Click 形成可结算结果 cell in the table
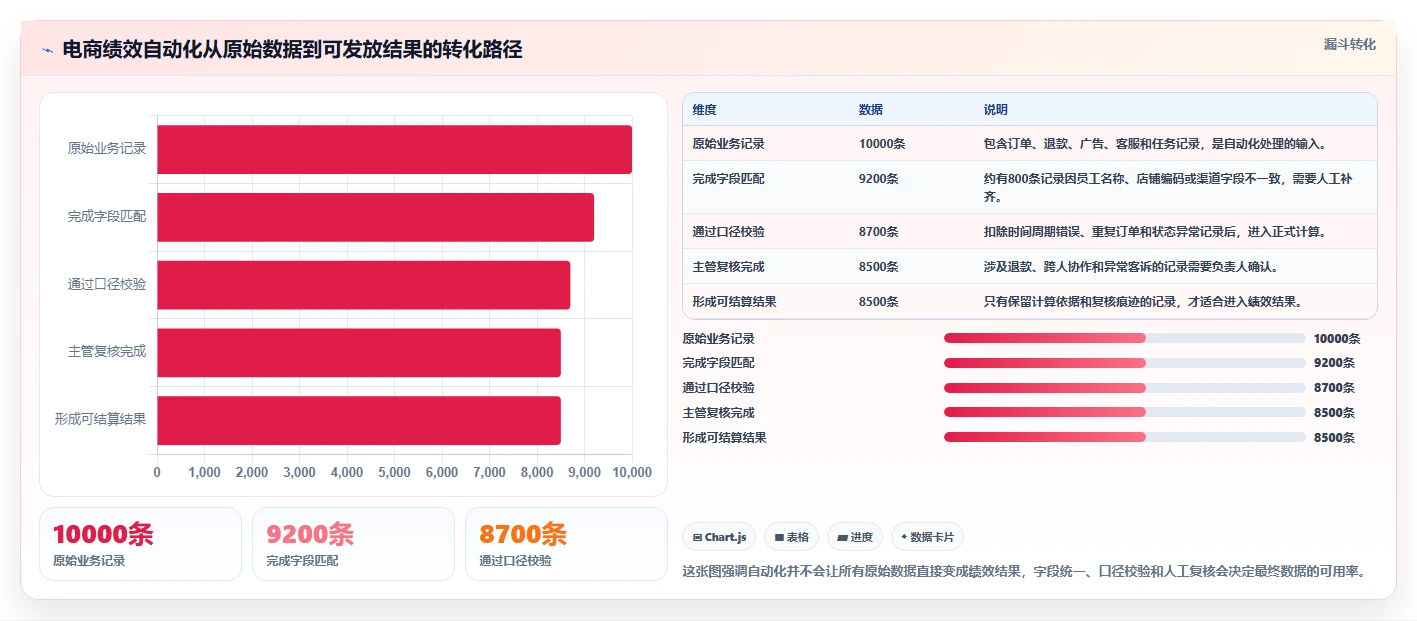The image size is (1417, 621). click(734, 302)
